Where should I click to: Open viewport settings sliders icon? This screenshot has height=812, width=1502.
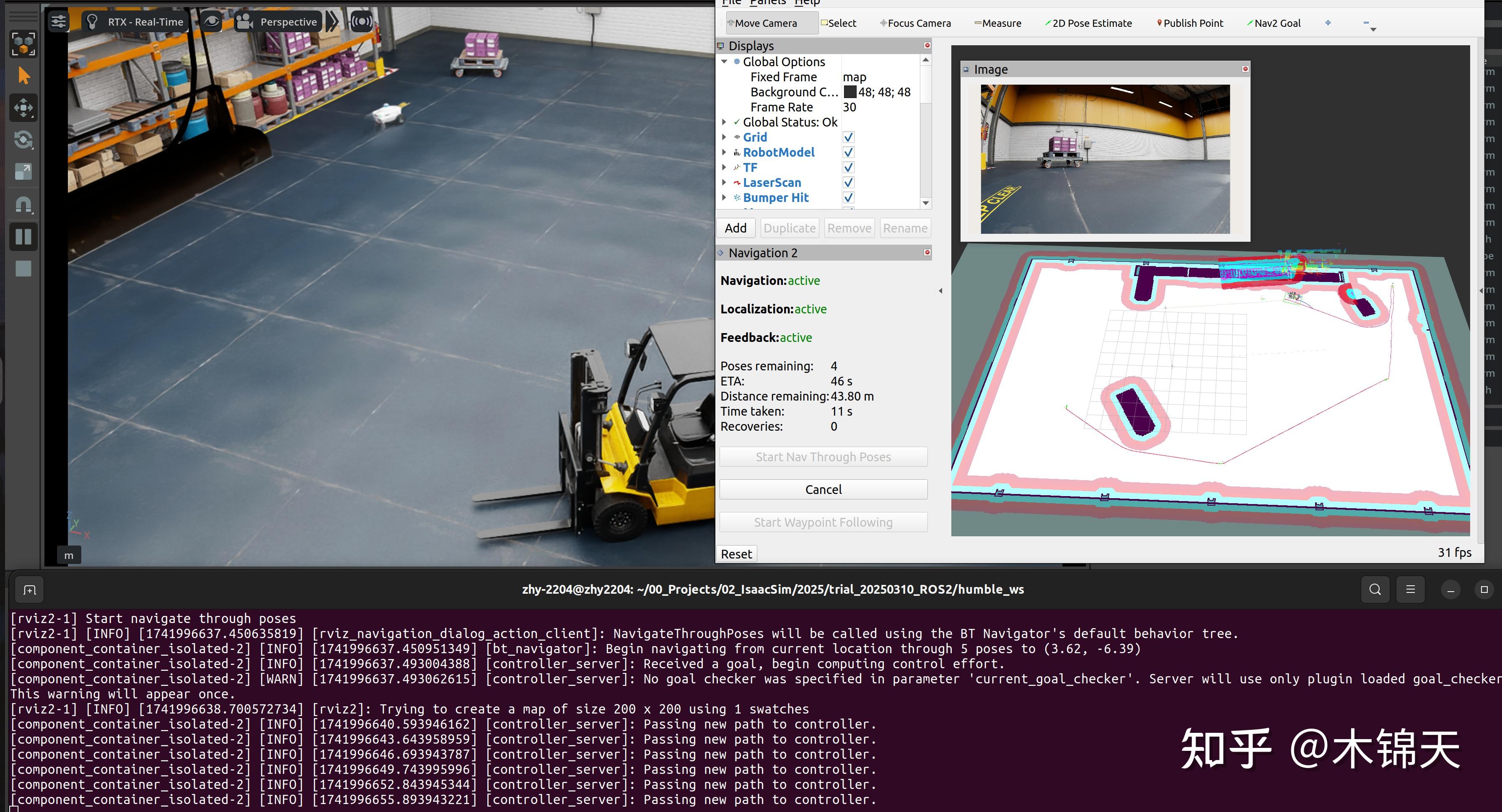[x=58, y=22]
